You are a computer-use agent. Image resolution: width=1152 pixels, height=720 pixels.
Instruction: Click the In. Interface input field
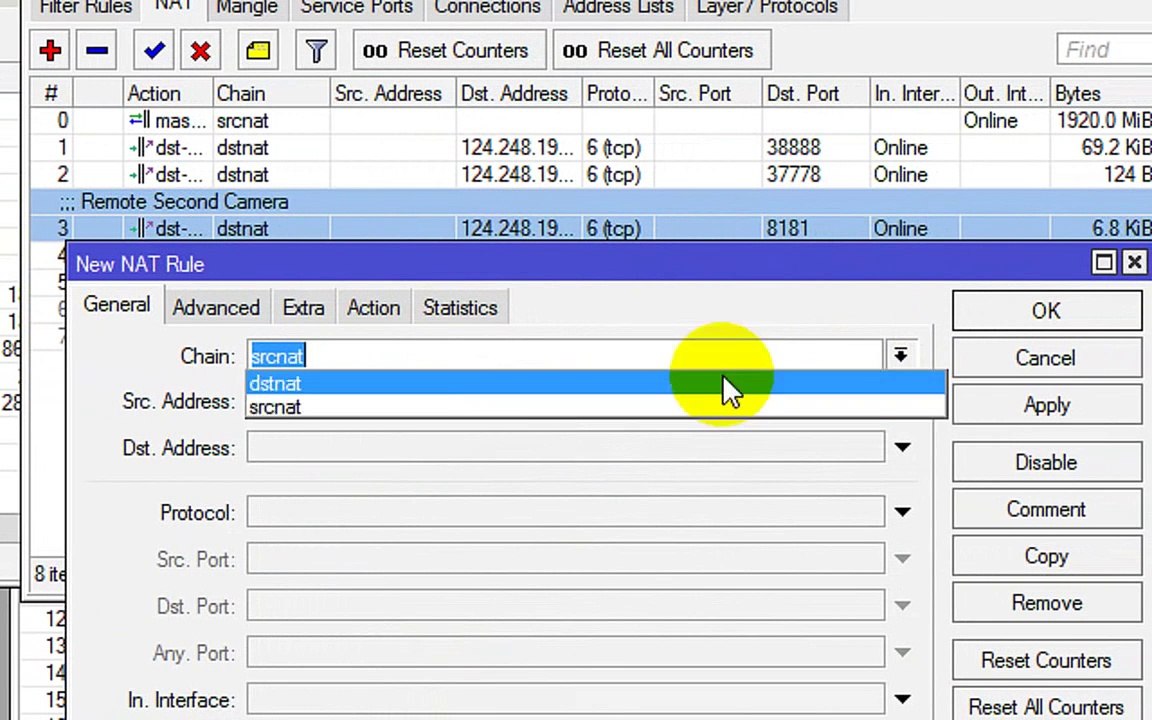click(x=565, y=700)
